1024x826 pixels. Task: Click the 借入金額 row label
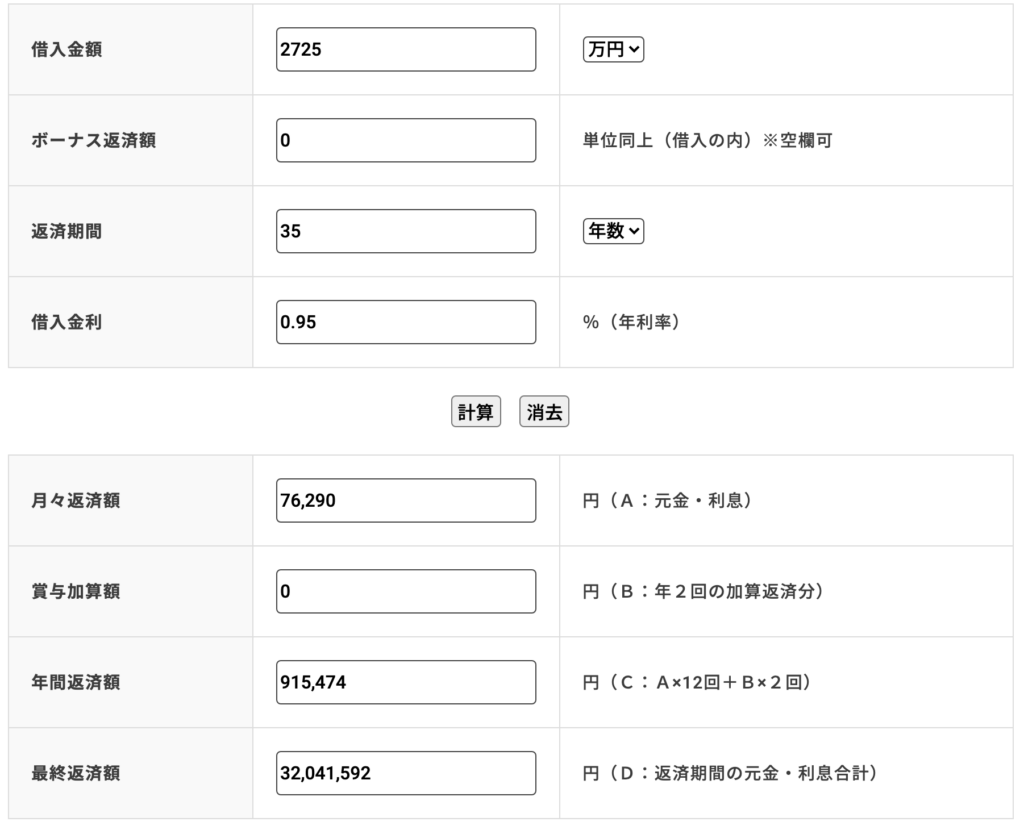click(67, 50)
